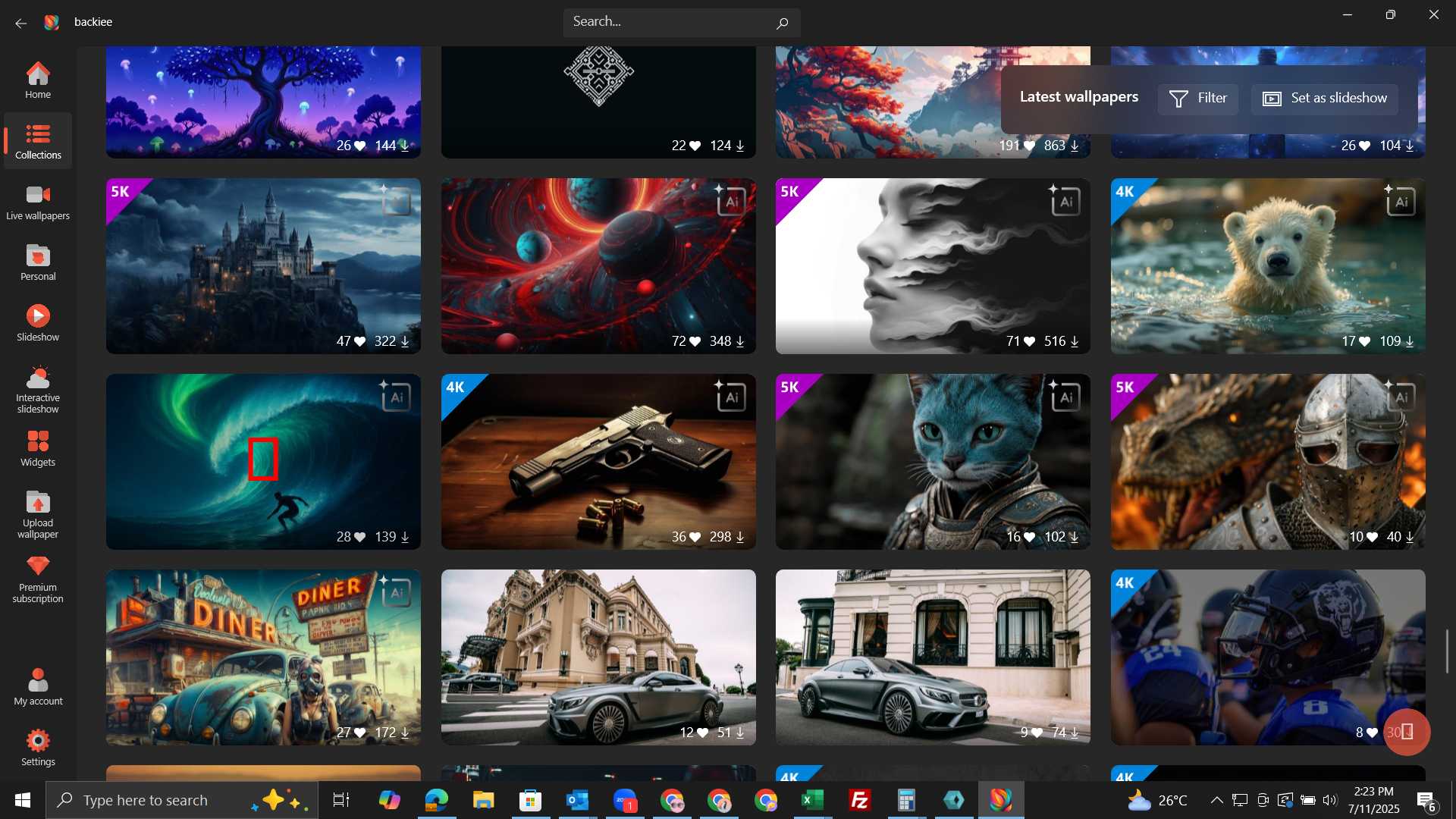The width and height of the screenshot is (1456, 819).
Task: Open Upload wallpaper page
Action: [38, 514]
